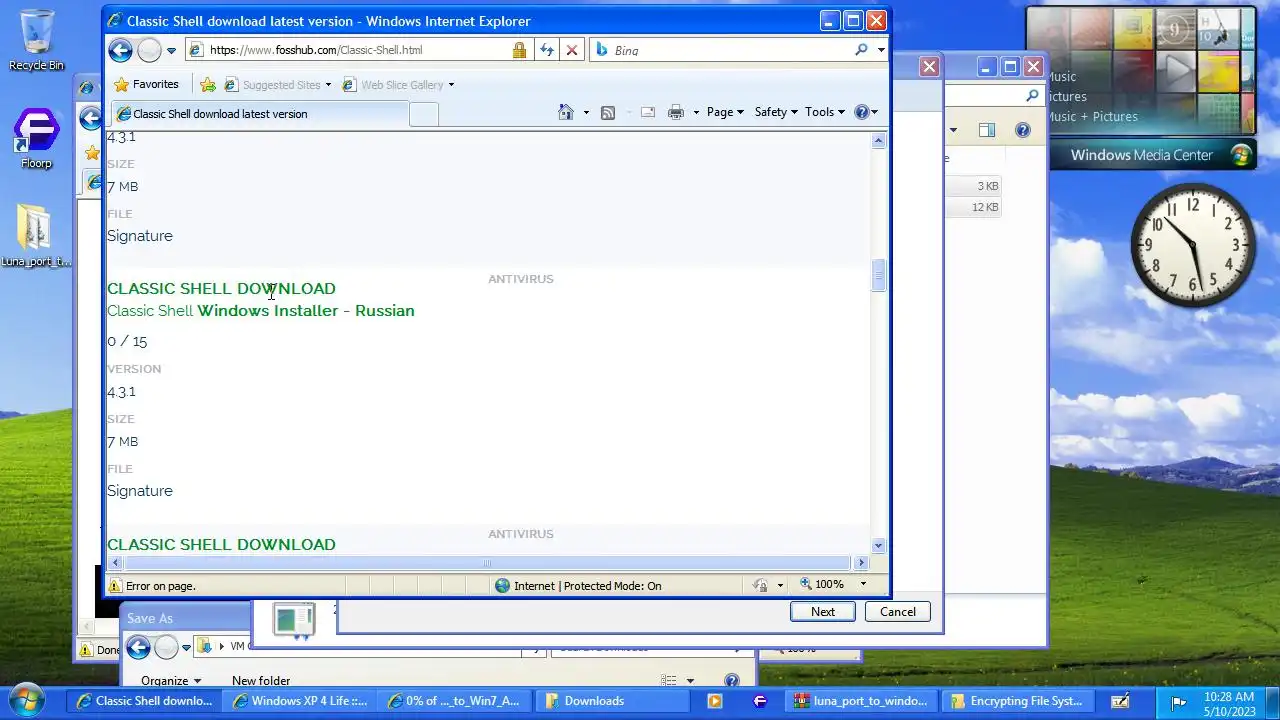The image size is (1280, 720).
Task: Click the Print icon in command bar
Action: (x=676, y=112)
